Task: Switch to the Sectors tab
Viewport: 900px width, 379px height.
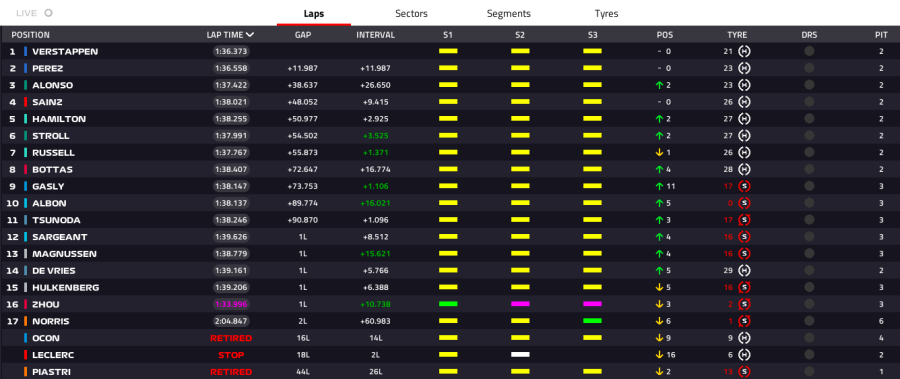Action: [412, 13]
